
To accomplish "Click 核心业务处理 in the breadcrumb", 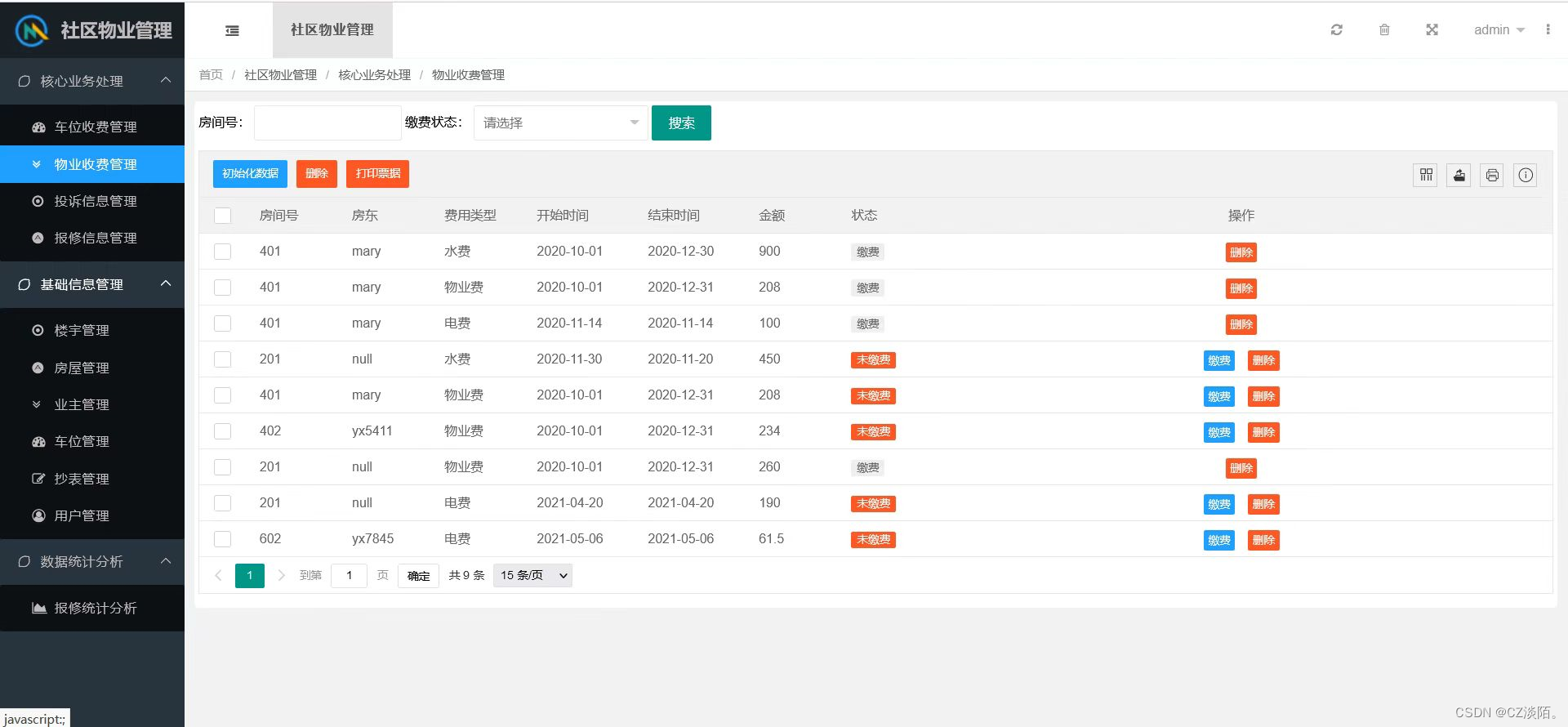I will [x=375, y=75].
